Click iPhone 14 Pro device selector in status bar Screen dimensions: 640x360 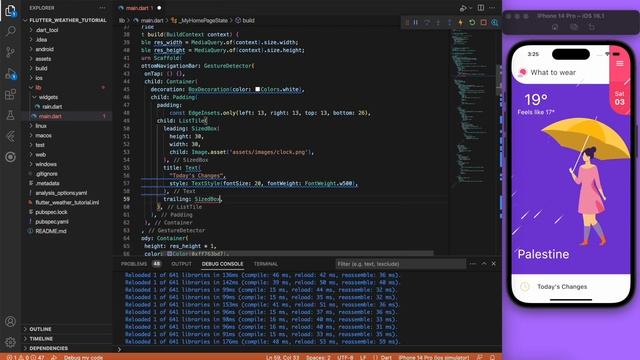point(433,357)
